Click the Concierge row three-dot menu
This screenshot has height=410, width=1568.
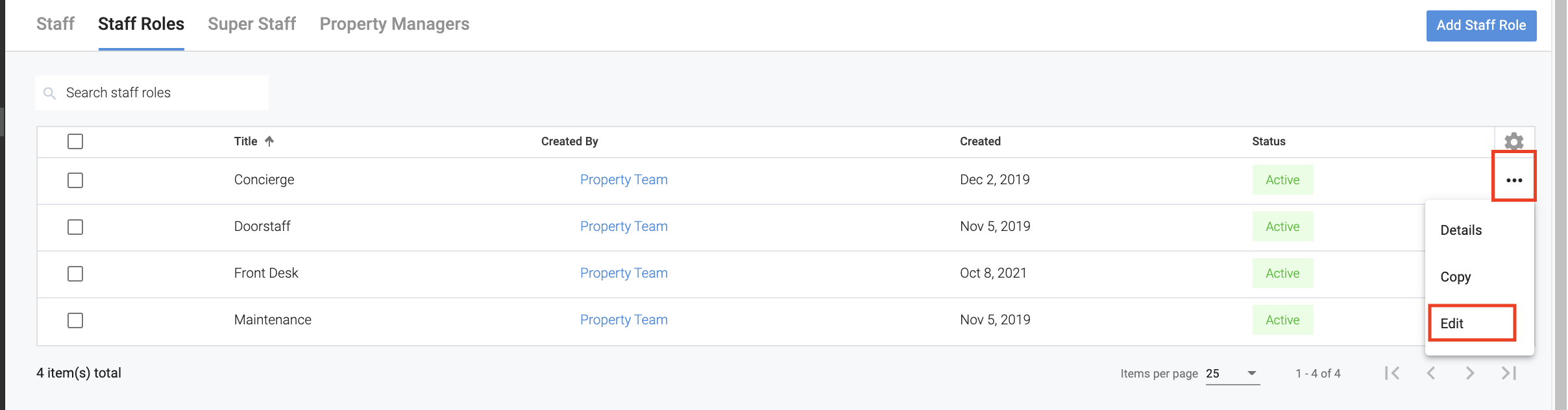click(x=1513, y=180)
